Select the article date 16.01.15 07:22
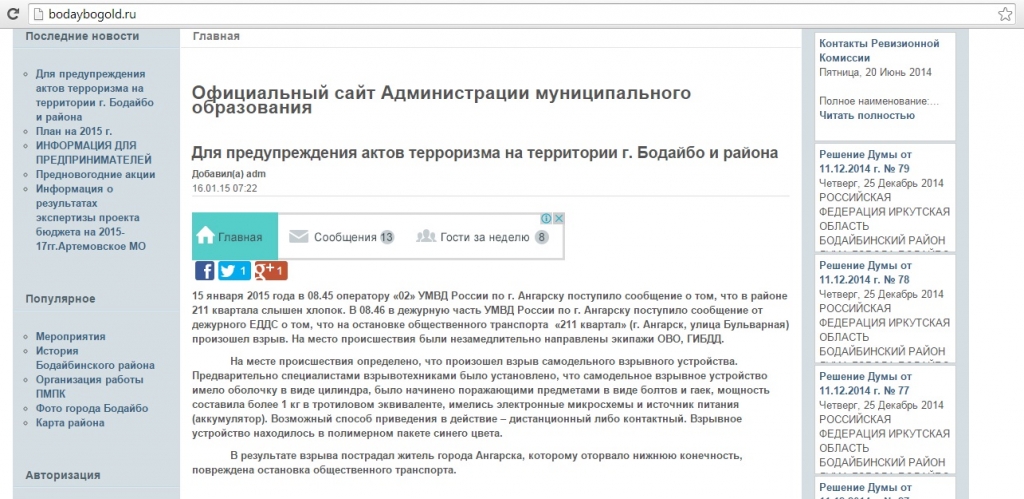This screenshot has width=1024, height=499. pos(225,188)
